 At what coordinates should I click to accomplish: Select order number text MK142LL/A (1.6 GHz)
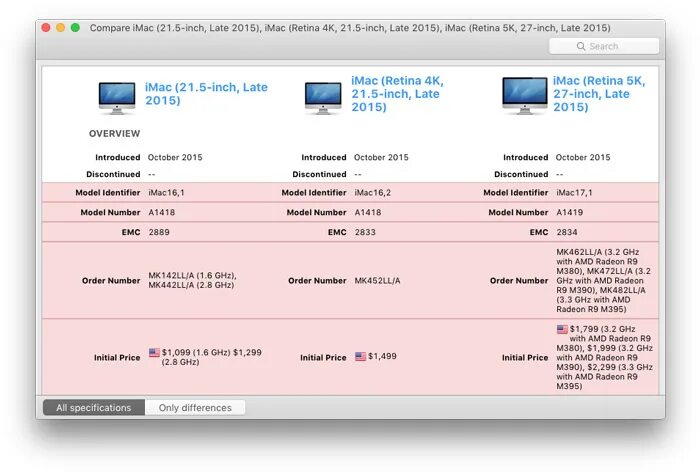[192, 276]
